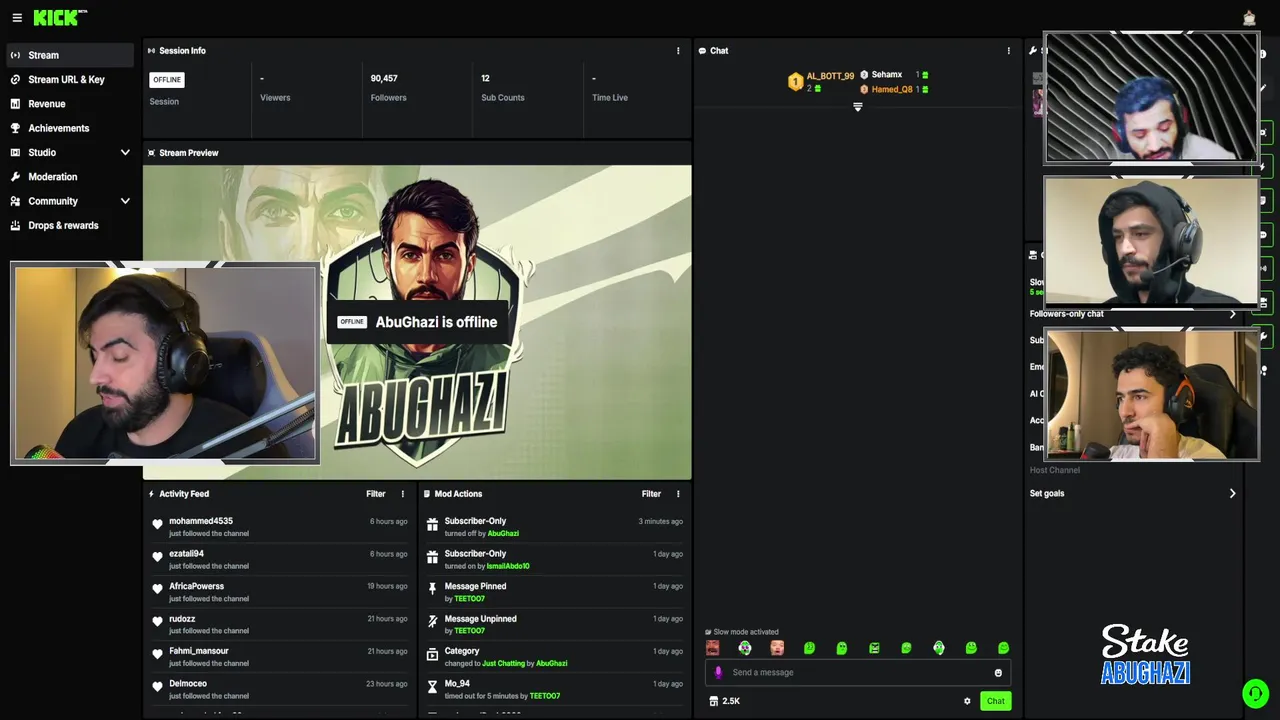This screenshot has width=1280, height=720.
Task: Select Delmoceo in Activity Feed
Action: [188, 684]
